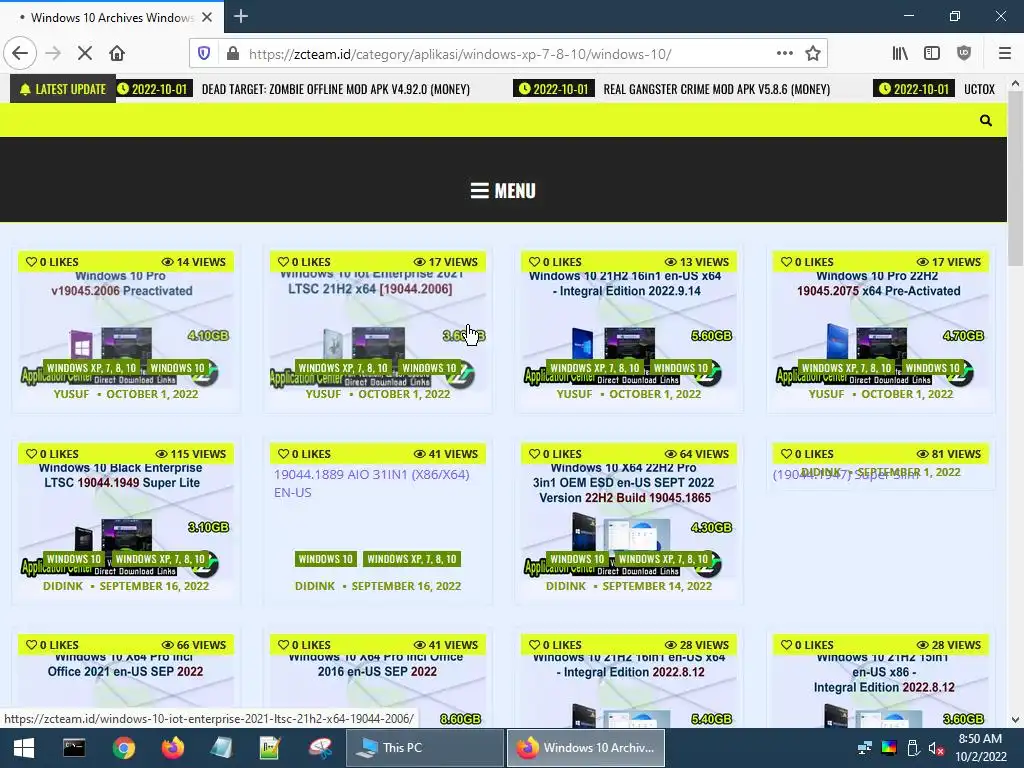1024x768 pixels.
Task: Open Windows 10 Pro 22H2 19045.2075 thumbnail
Action: (x=881, y=320)
